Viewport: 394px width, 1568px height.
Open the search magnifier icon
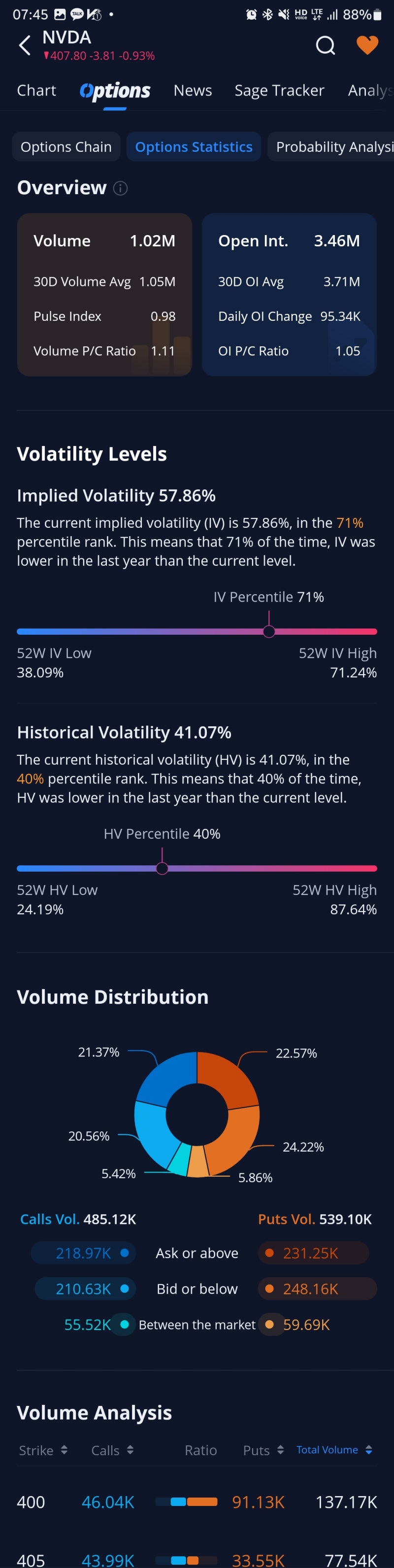pyautogui.click(x=325, y=46)
